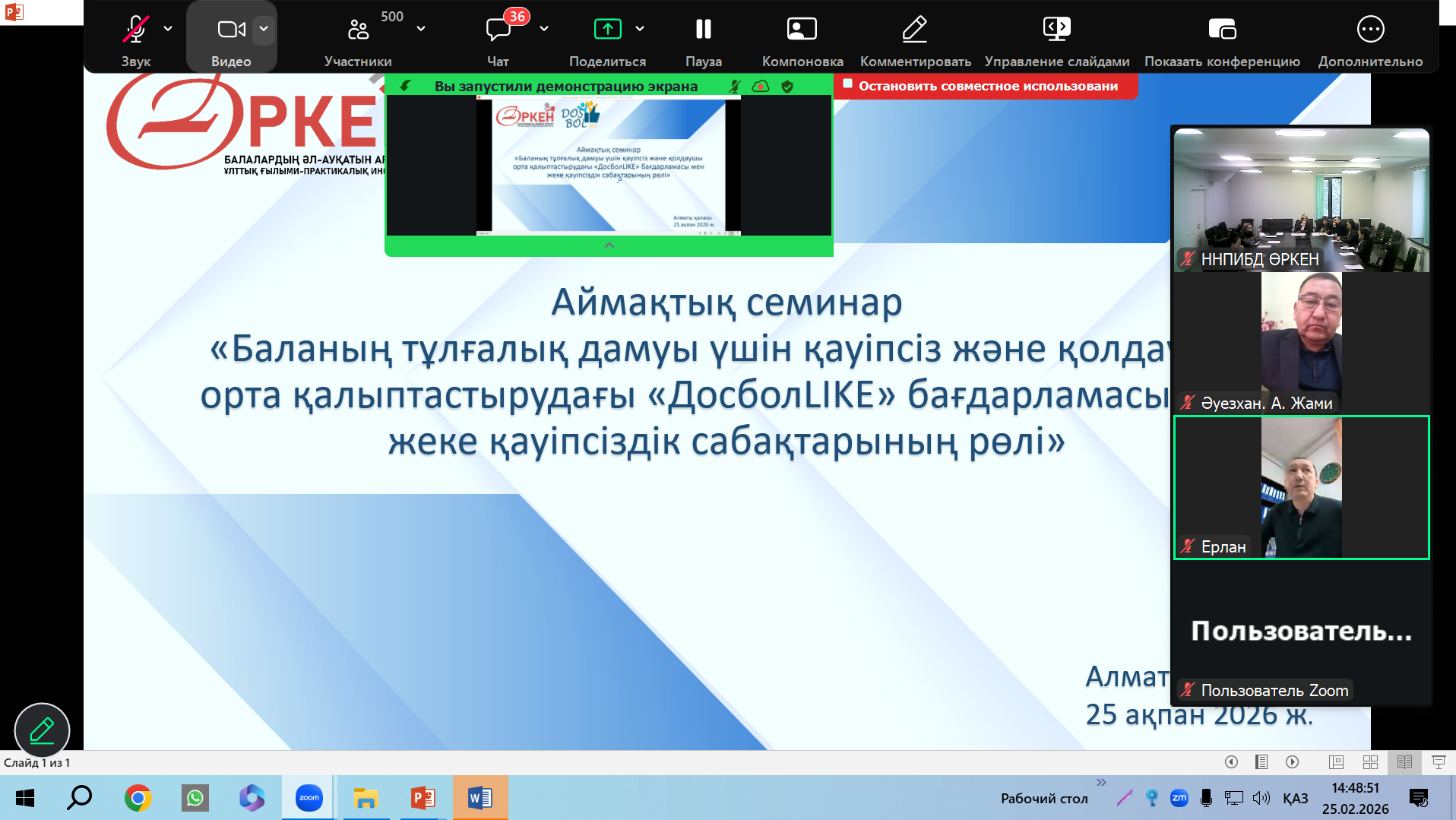Open share options arrow next to Поделиться

tap(640, 29)
